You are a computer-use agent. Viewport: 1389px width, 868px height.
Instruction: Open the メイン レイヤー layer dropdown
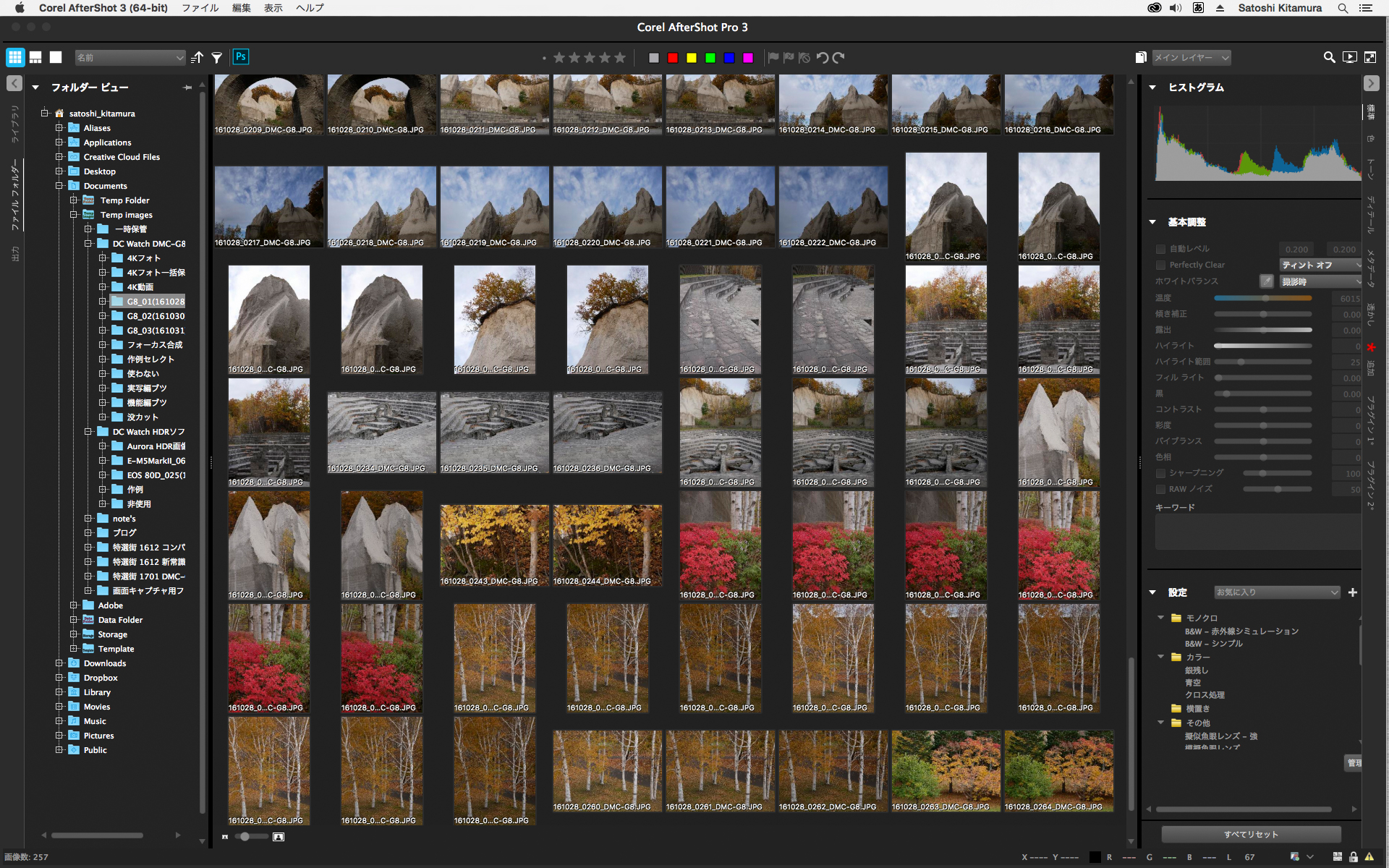[1191, 58]
